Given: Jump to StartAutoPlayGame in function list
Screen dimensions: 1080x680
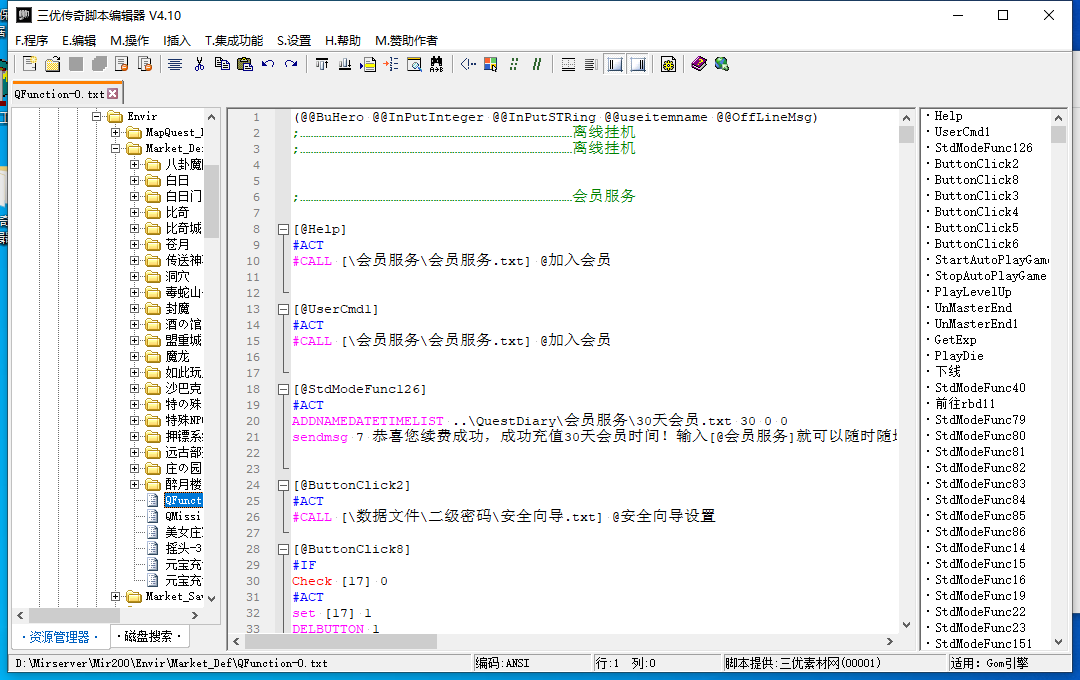Looking at the screenshot, I should click(988, 260).
